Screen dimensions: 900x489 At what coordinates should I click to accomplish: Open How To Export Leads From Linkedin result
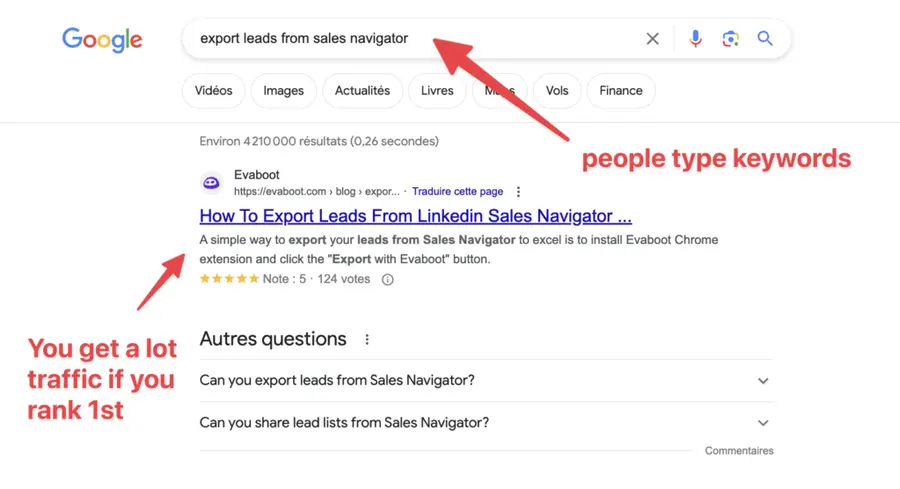[416, 216]
